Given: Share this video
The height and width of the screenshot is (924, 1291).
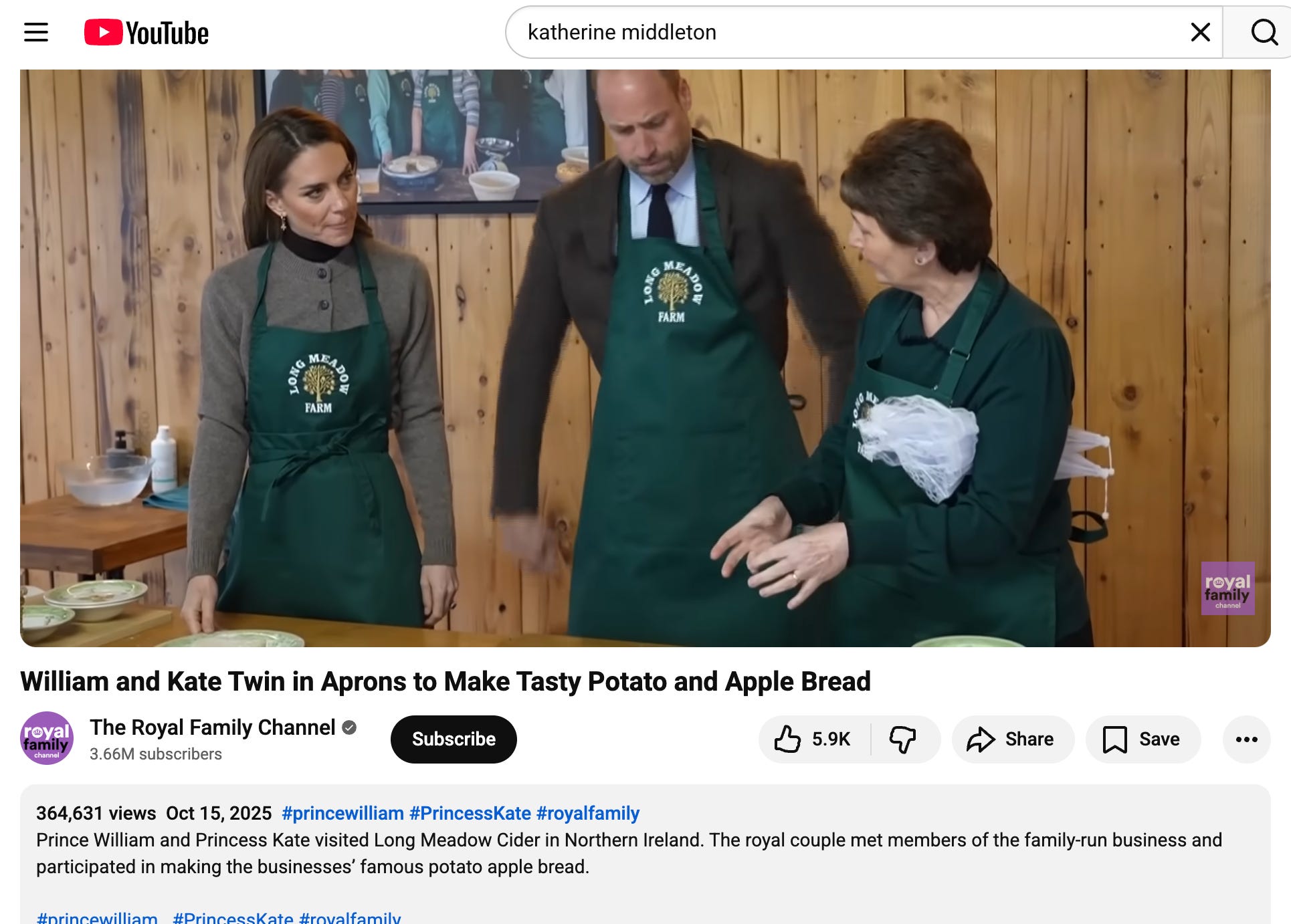Looking at the screenshot, I should tap(1012, 739).
